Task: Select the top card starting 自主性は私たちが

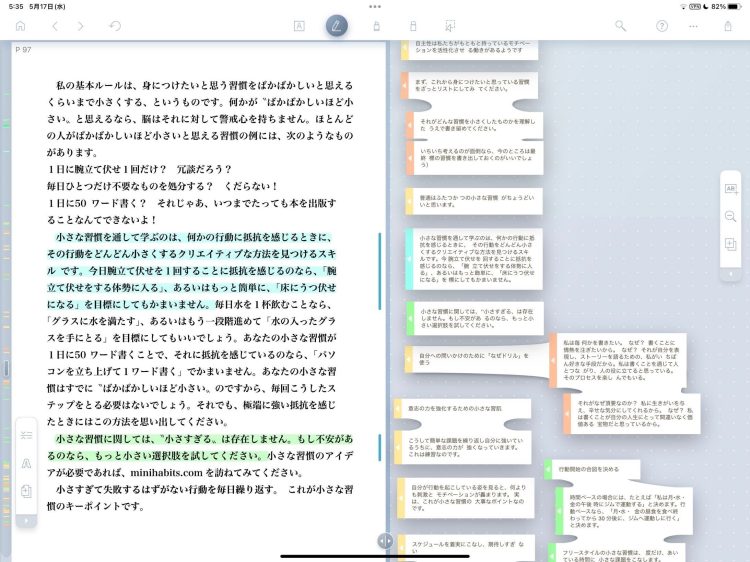Action: [x=470, y=48]
